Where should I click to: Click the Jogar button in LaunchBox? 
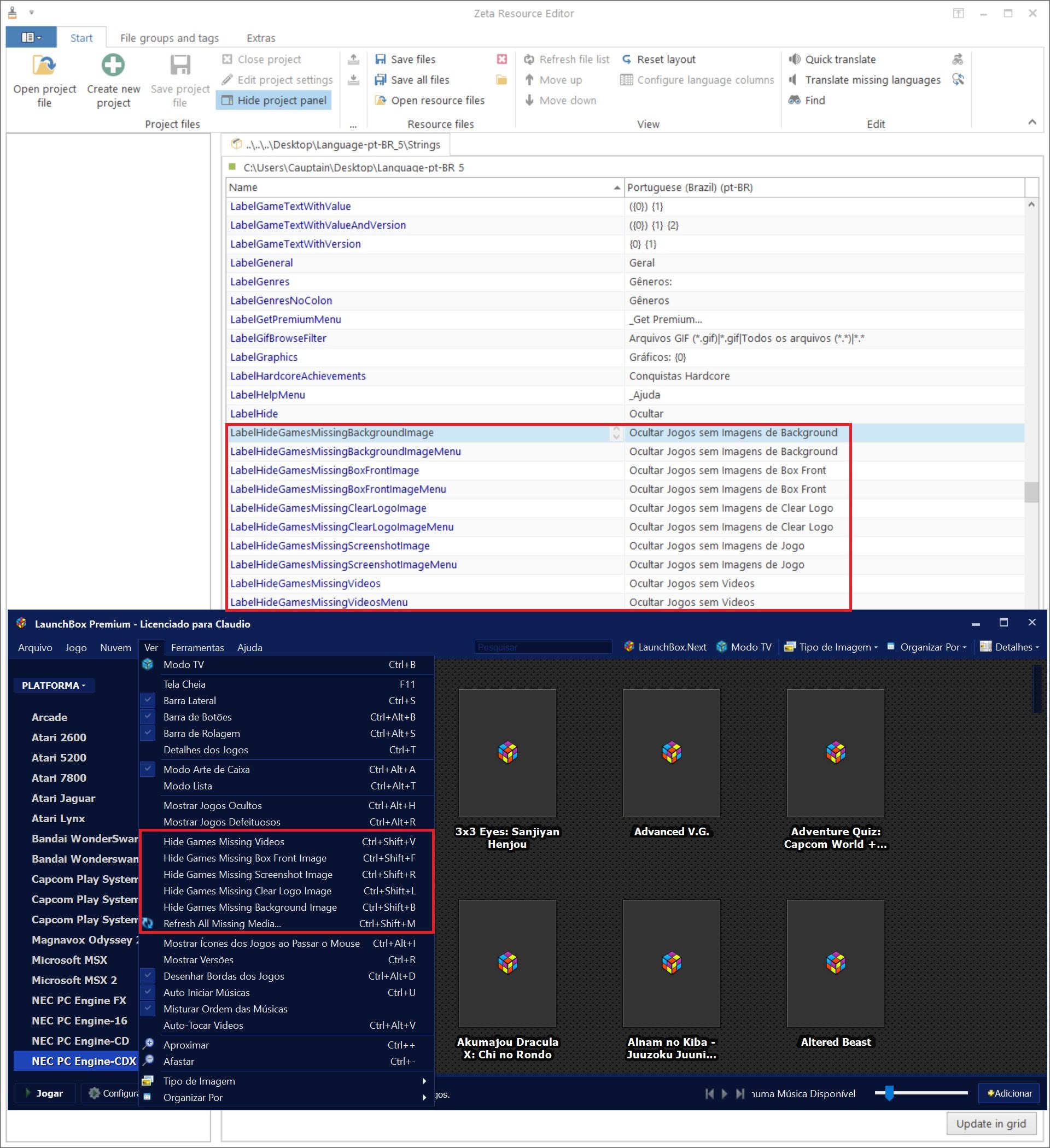coord(44,1093)
